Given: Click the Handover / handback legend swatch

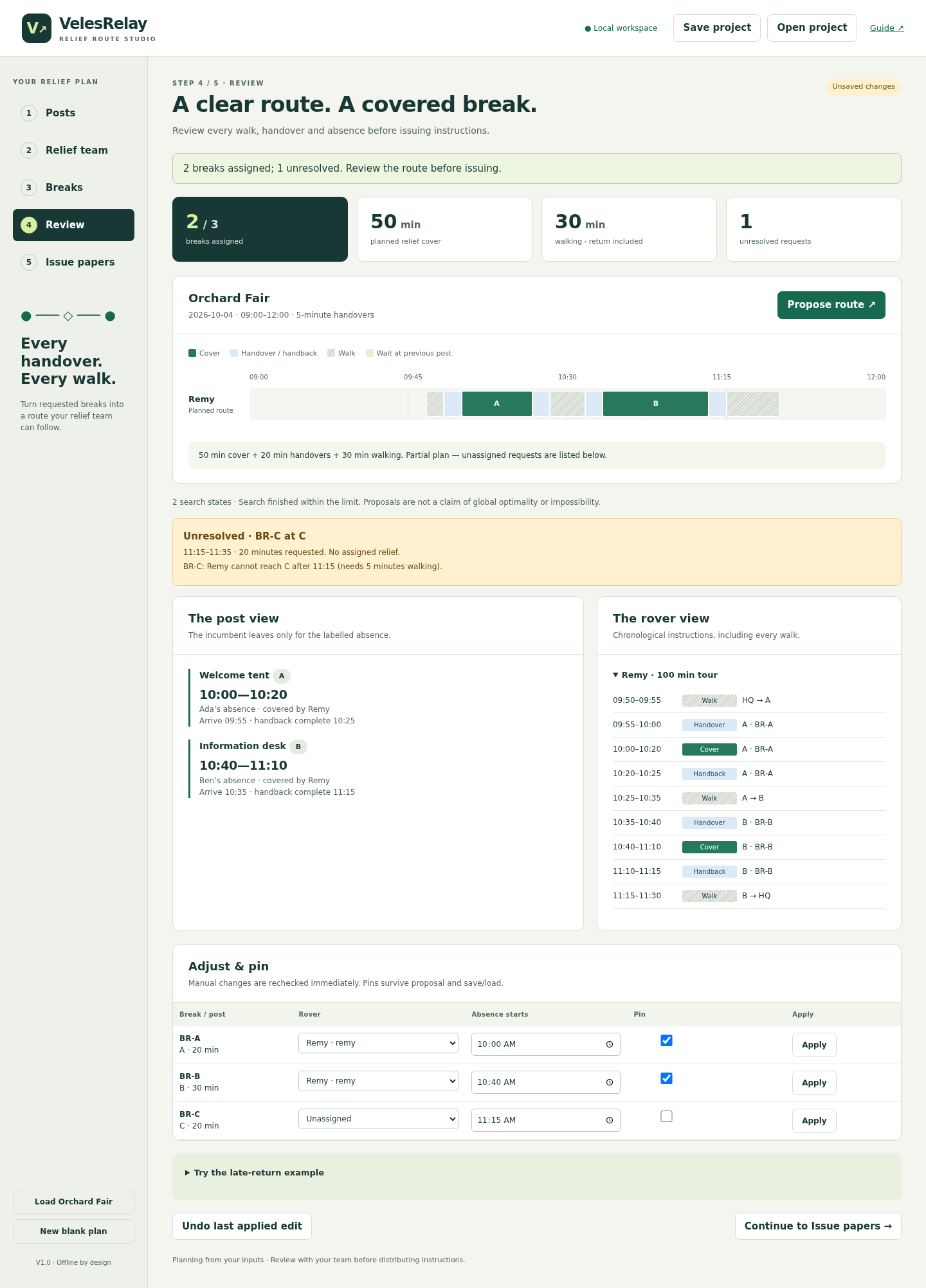Looking at the screenshot, I should tap(234, 353).
